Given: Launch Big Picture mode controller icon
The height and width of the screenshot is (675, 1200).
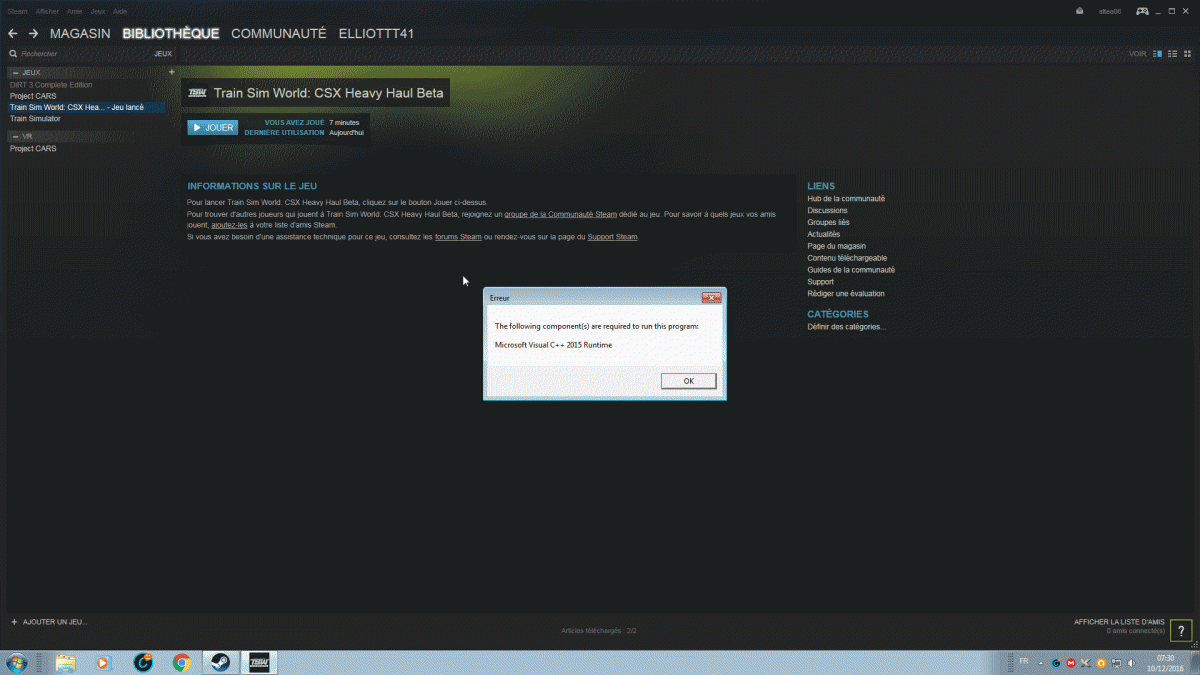Looking at the screenshot, I should click(x=1142, y=11).
